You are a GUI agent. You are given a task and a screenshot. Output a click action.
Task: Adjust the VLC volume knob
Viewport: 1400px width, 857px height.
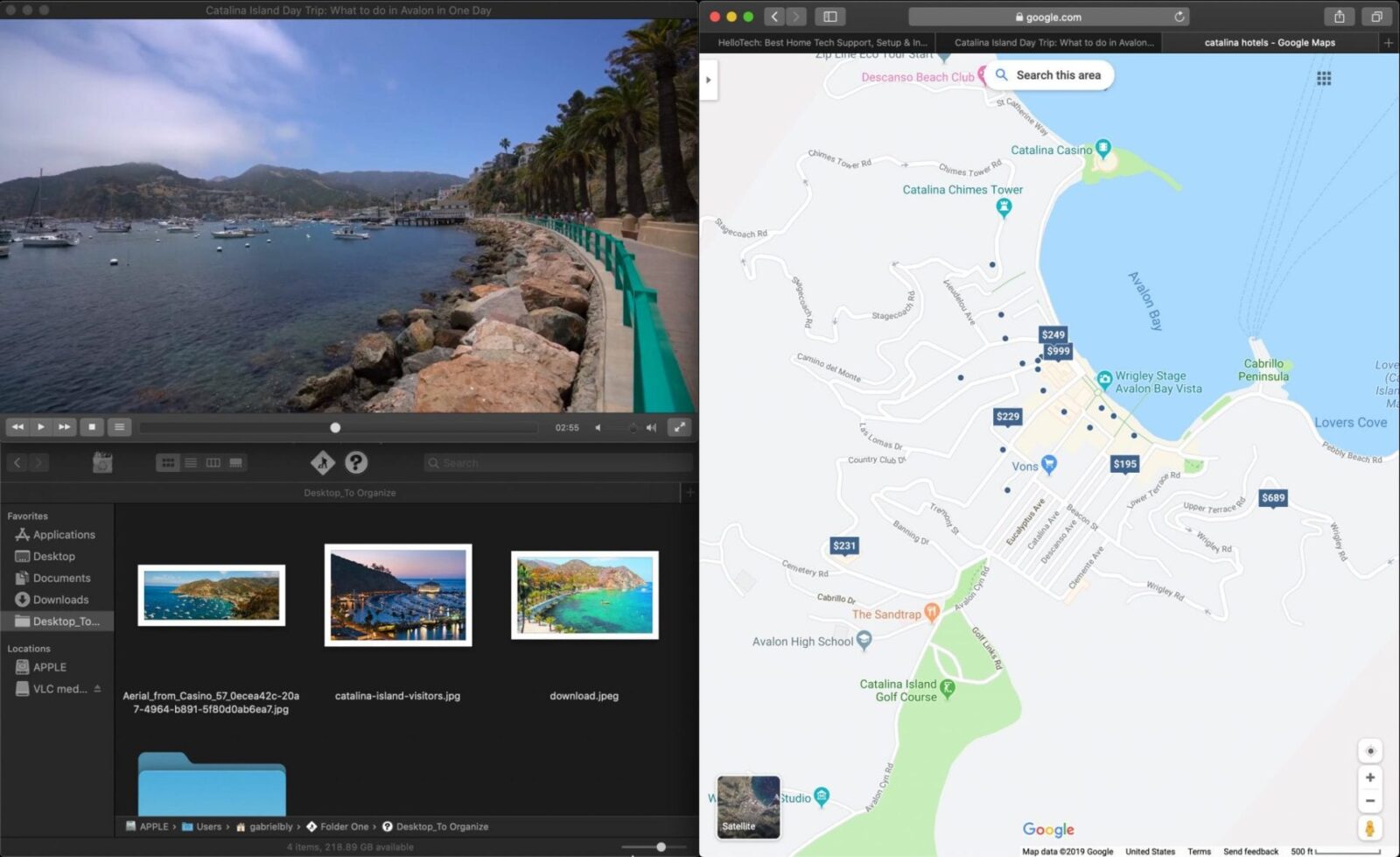coord(633,428)
